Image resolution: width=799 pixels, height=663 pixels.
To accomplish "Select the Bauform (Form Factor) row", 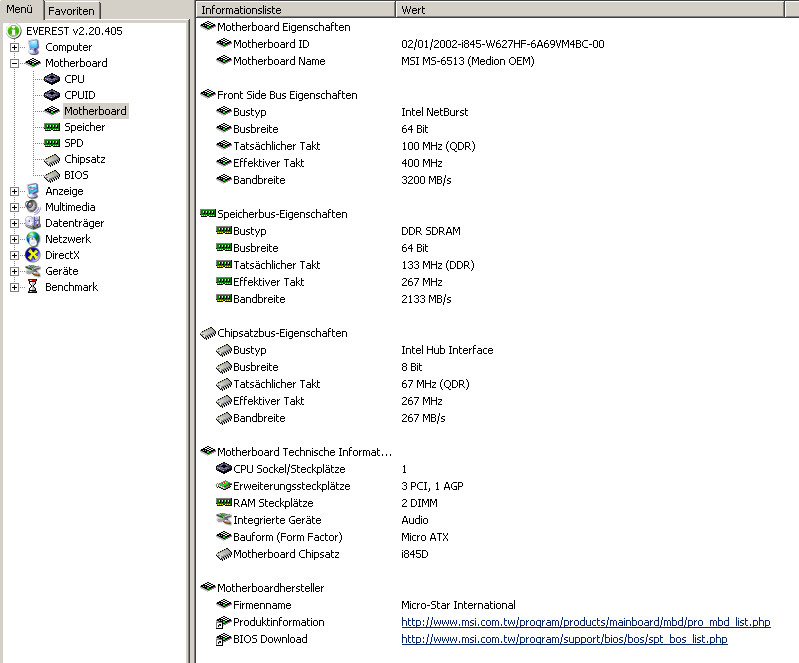I will [332, 537].
